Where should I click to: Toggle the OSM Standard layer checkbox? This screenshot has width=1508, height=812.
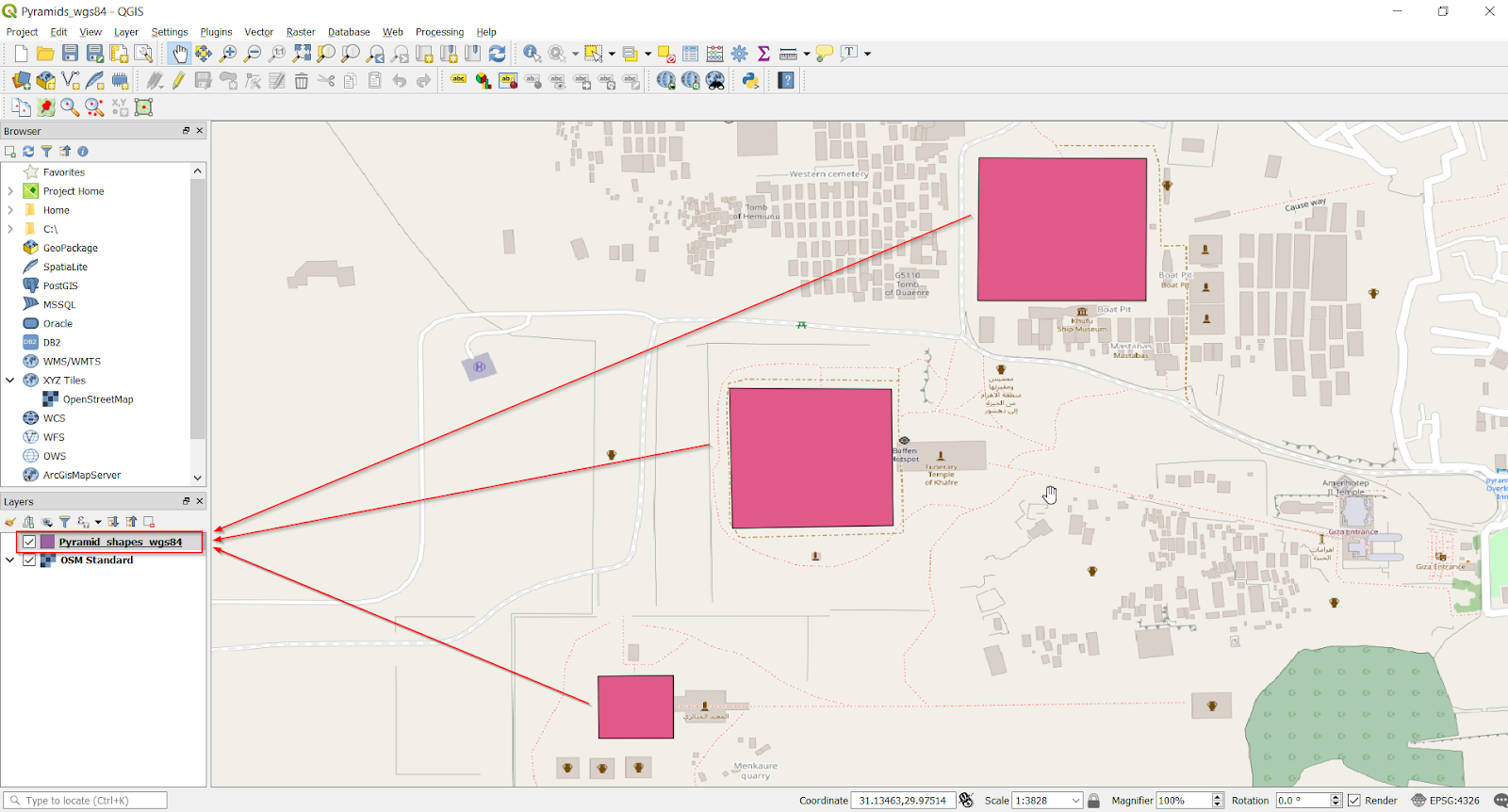point(29,560)
